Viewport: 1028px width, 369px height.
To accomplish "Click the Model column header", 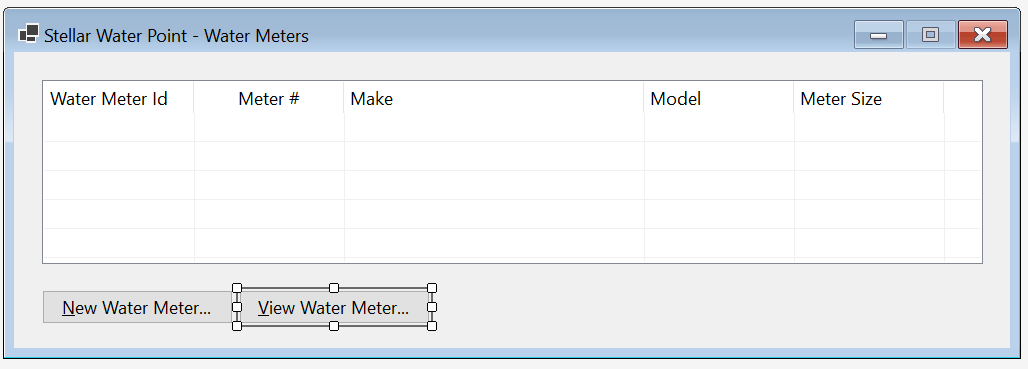I will tap(719, 99).
